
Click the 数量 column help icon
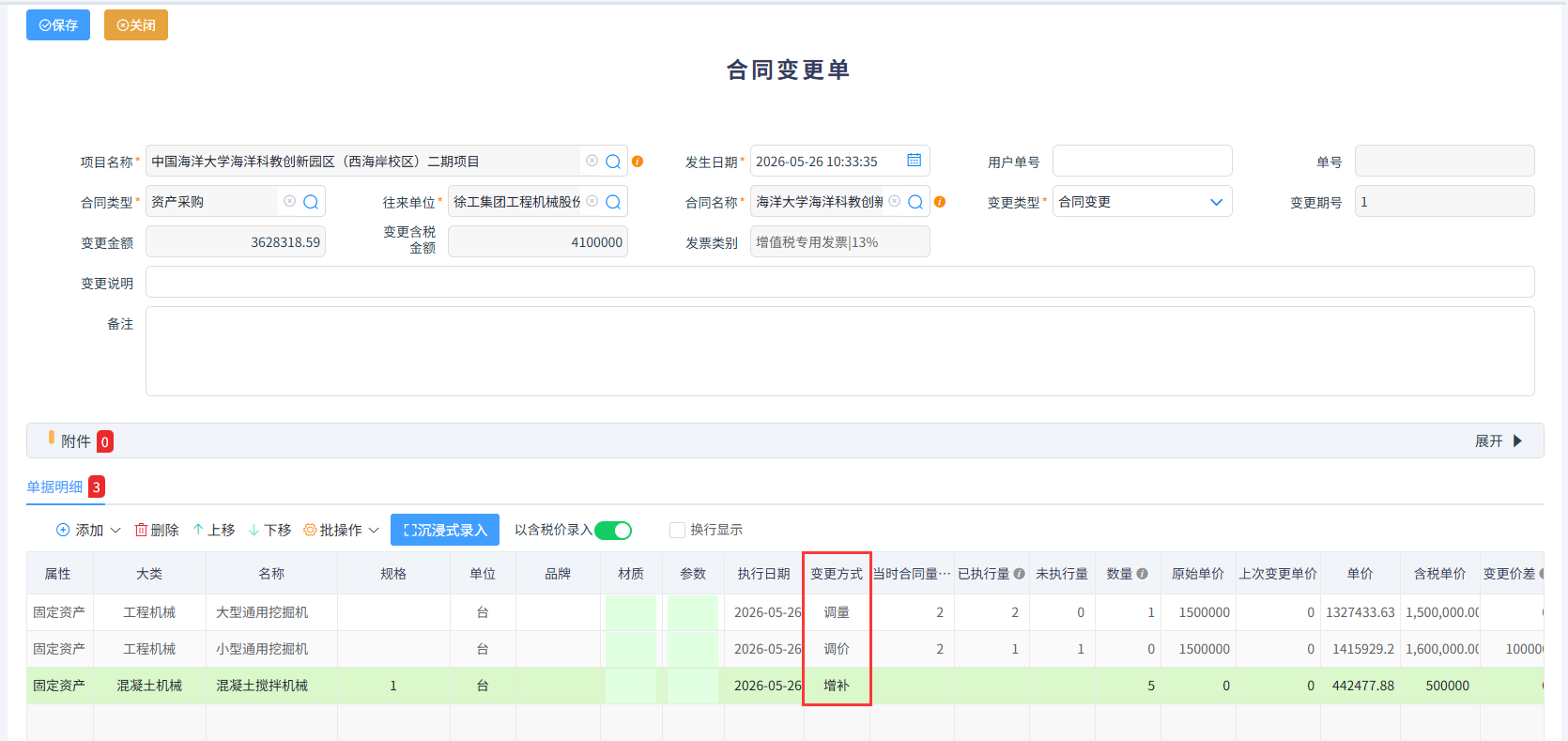(1142, 574)
